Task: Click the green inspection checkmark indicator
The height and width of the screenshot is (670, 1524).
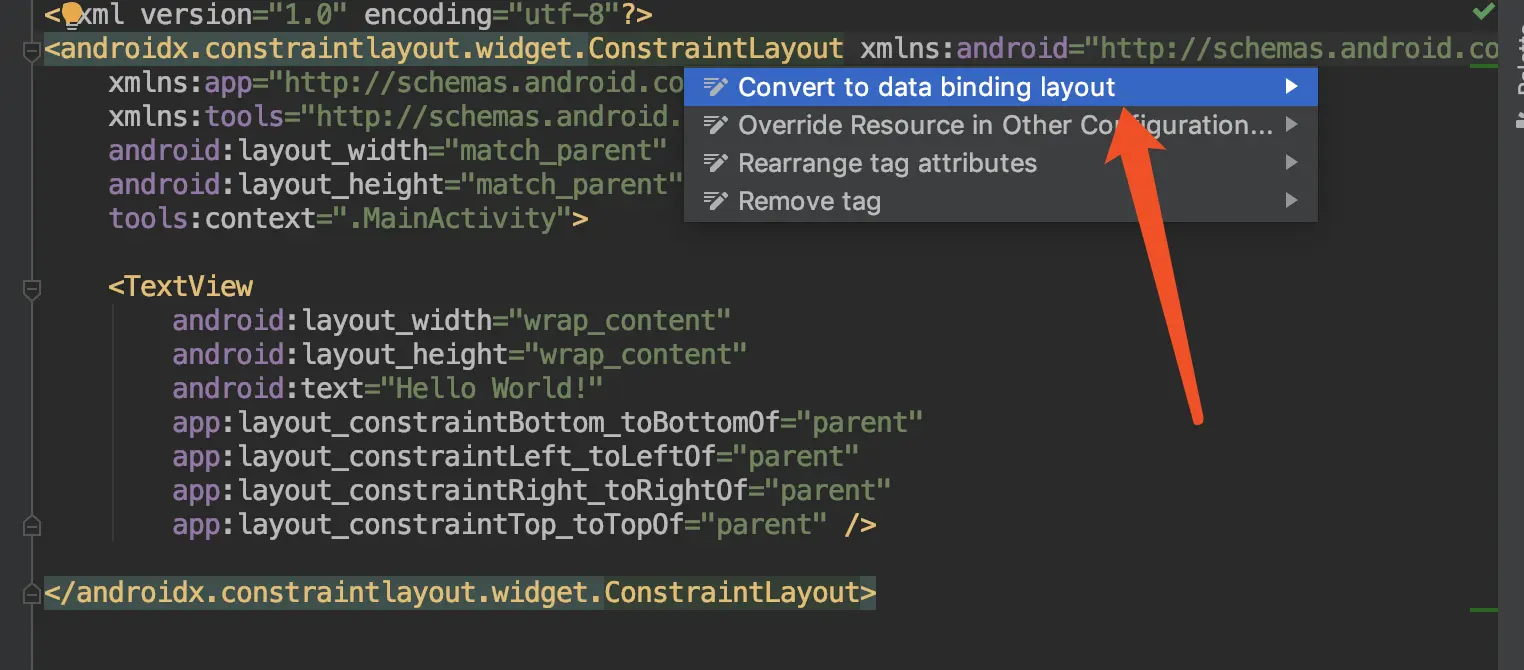Action: [x=1483, y=13]
